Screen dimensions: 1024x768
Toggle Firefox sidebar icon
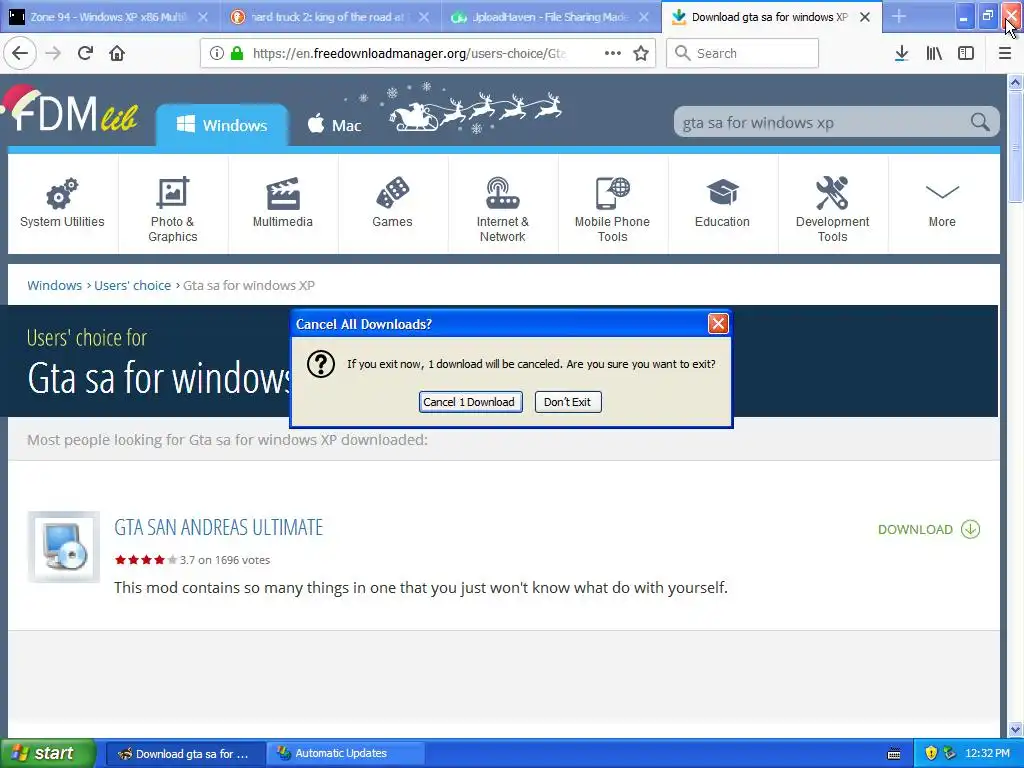click(x=966, y=53)
